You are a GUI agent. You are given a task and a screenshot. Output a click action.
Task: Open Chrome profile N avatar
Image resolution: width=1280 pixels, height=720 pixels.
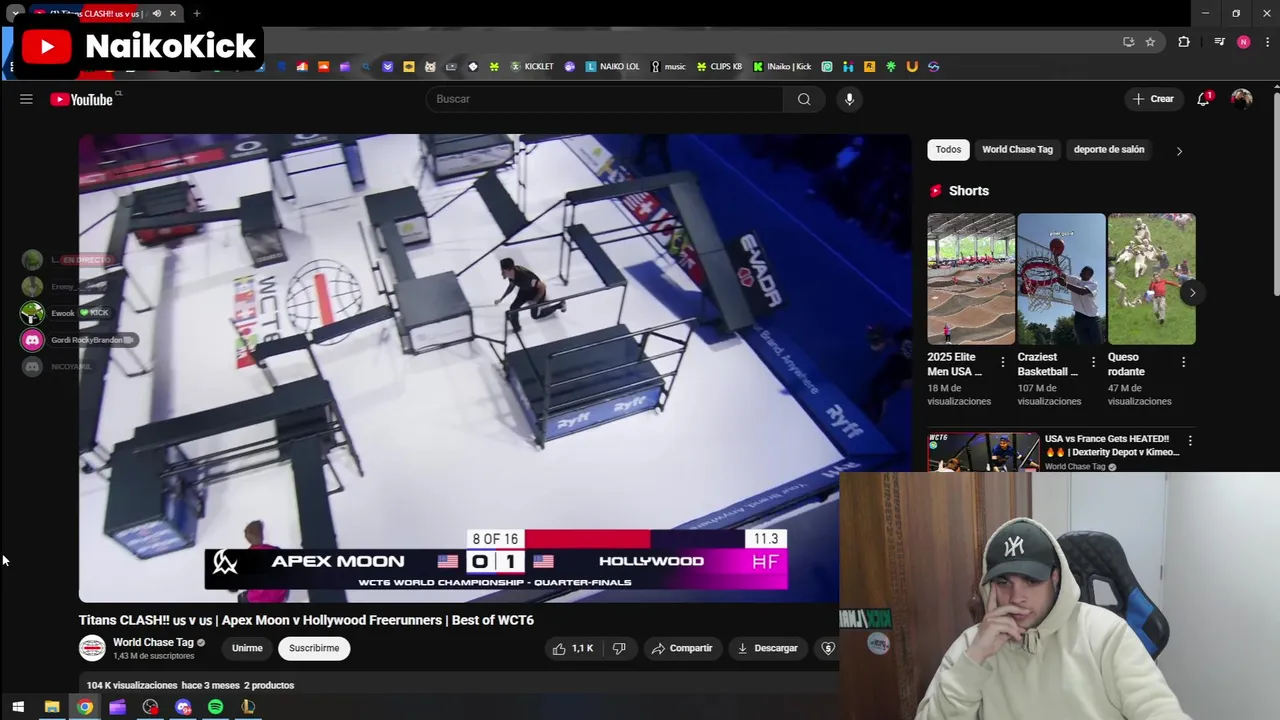pyautogui.click(x=1243, y=42)
